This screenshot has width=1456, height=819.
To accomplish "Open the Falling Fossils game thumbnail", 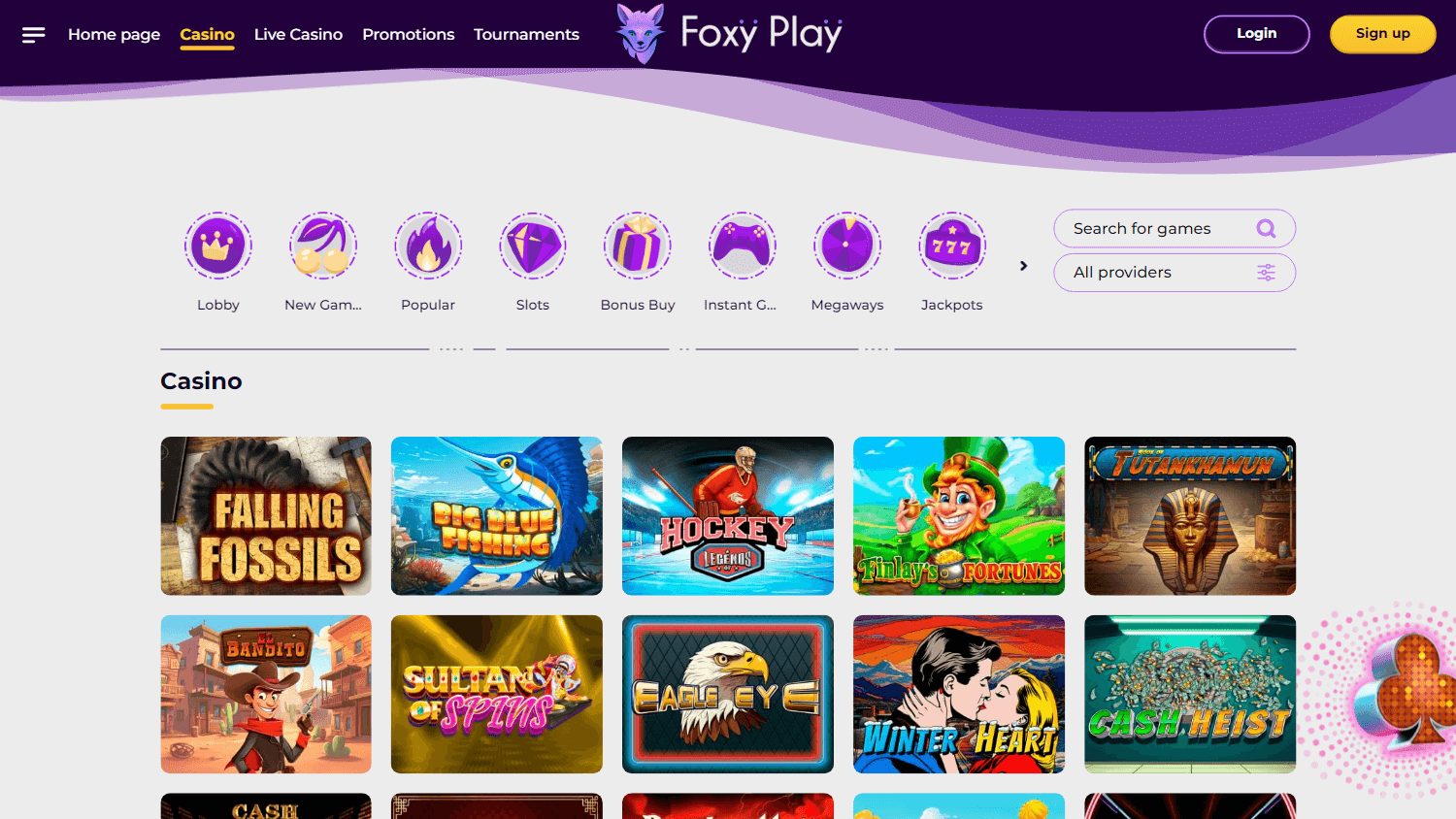I will tap(266, 516).
